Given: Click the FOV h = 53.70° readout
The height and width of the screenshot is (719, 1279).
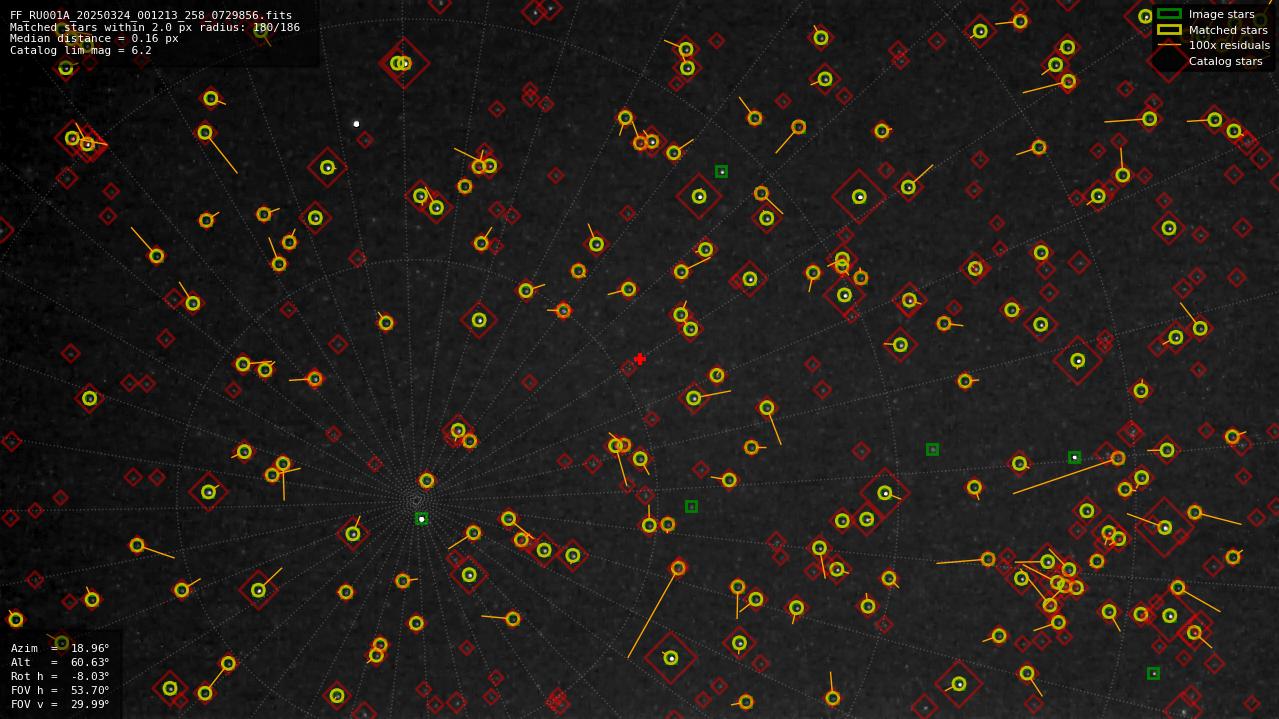Looking at the screenshot, I should coord(60,690).
